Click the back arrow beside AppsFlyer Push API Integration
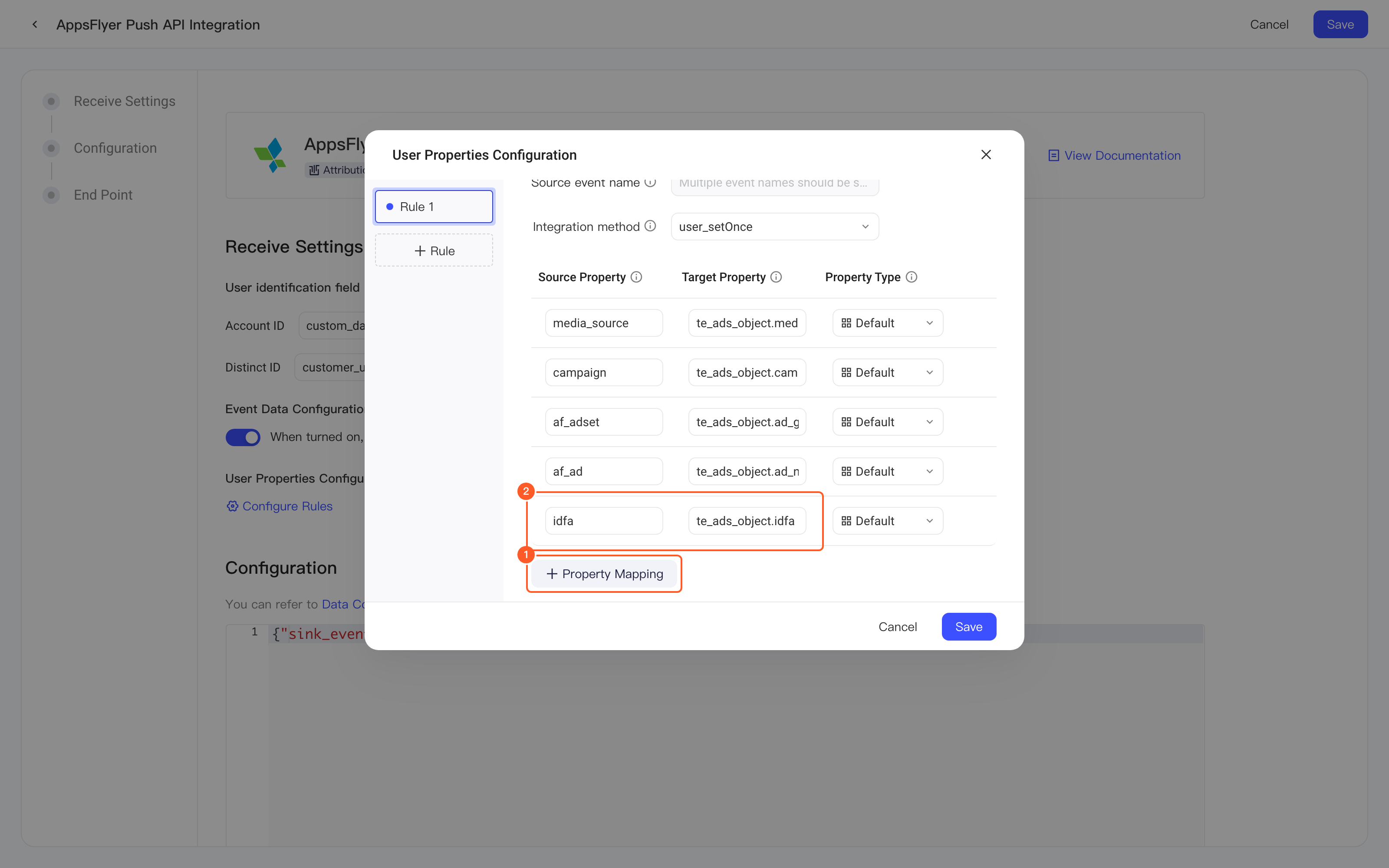The image size is (1389, 868). coord(35,24)
